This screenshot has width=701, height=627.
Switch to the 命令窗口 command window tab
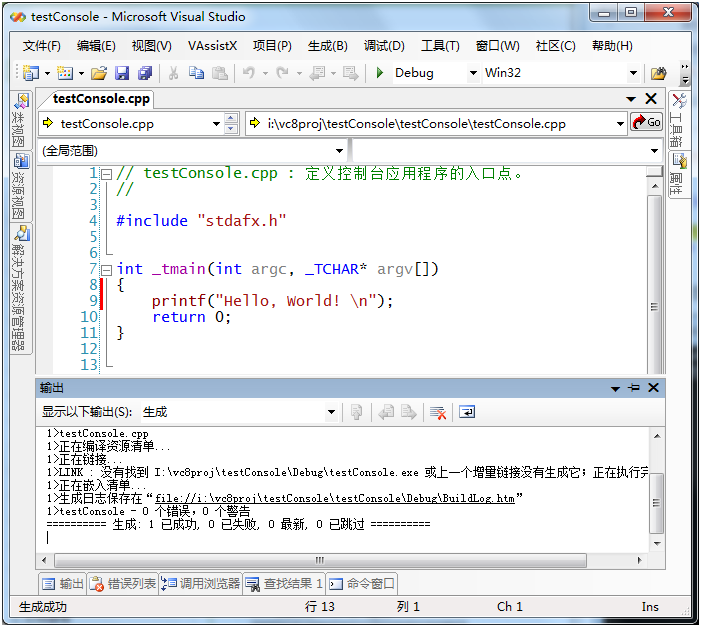coord(362,584)
